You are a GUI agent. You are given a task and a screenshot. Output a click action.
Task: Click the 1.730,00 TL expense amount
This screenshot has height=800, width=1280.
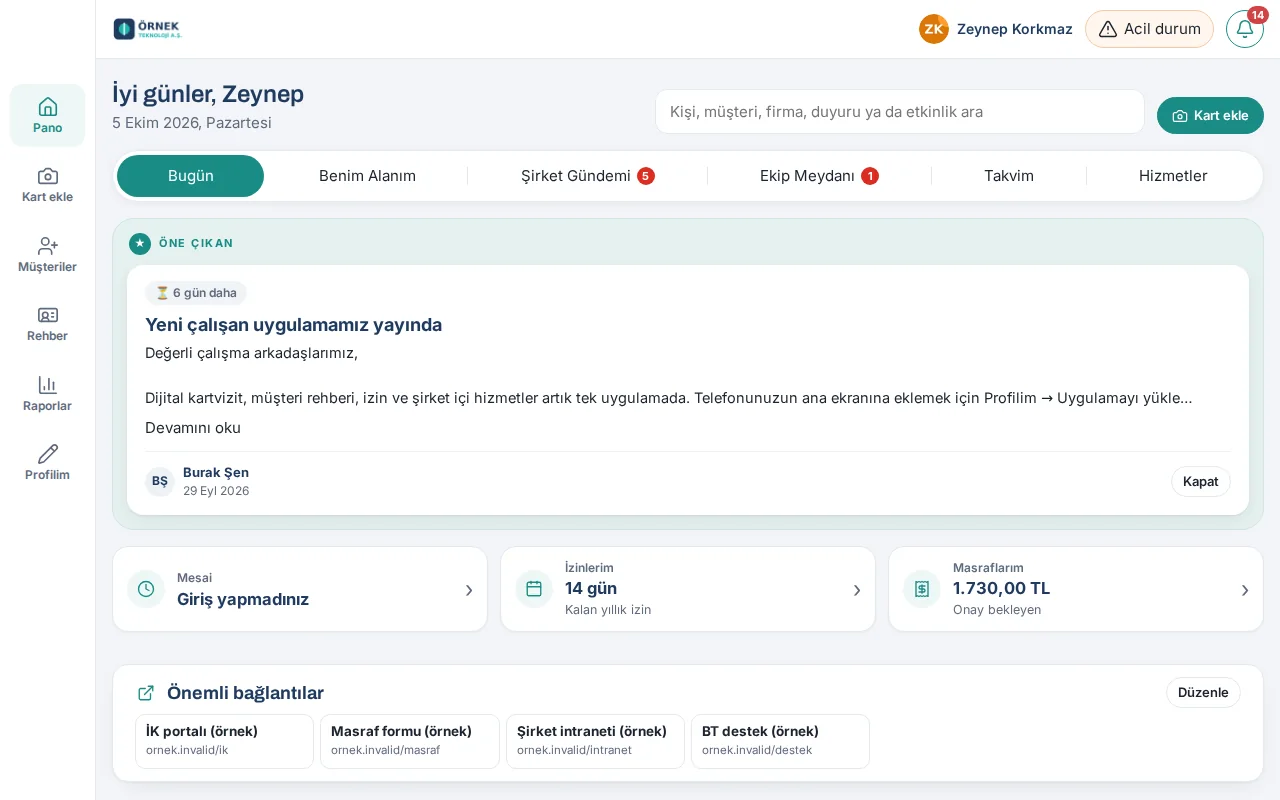(x=1001, y=588)
